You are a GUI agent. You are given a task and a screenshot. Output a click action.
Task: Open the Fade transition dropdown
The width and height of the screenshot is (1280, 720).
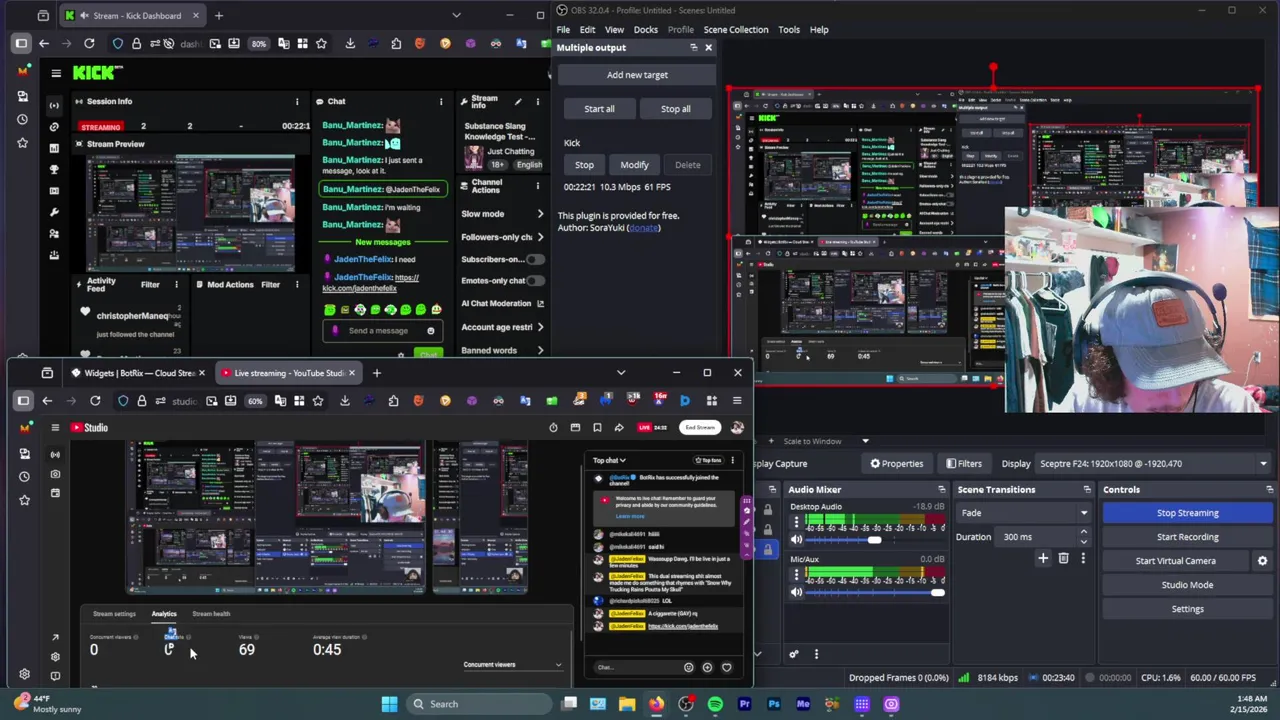coord(1023,513)
